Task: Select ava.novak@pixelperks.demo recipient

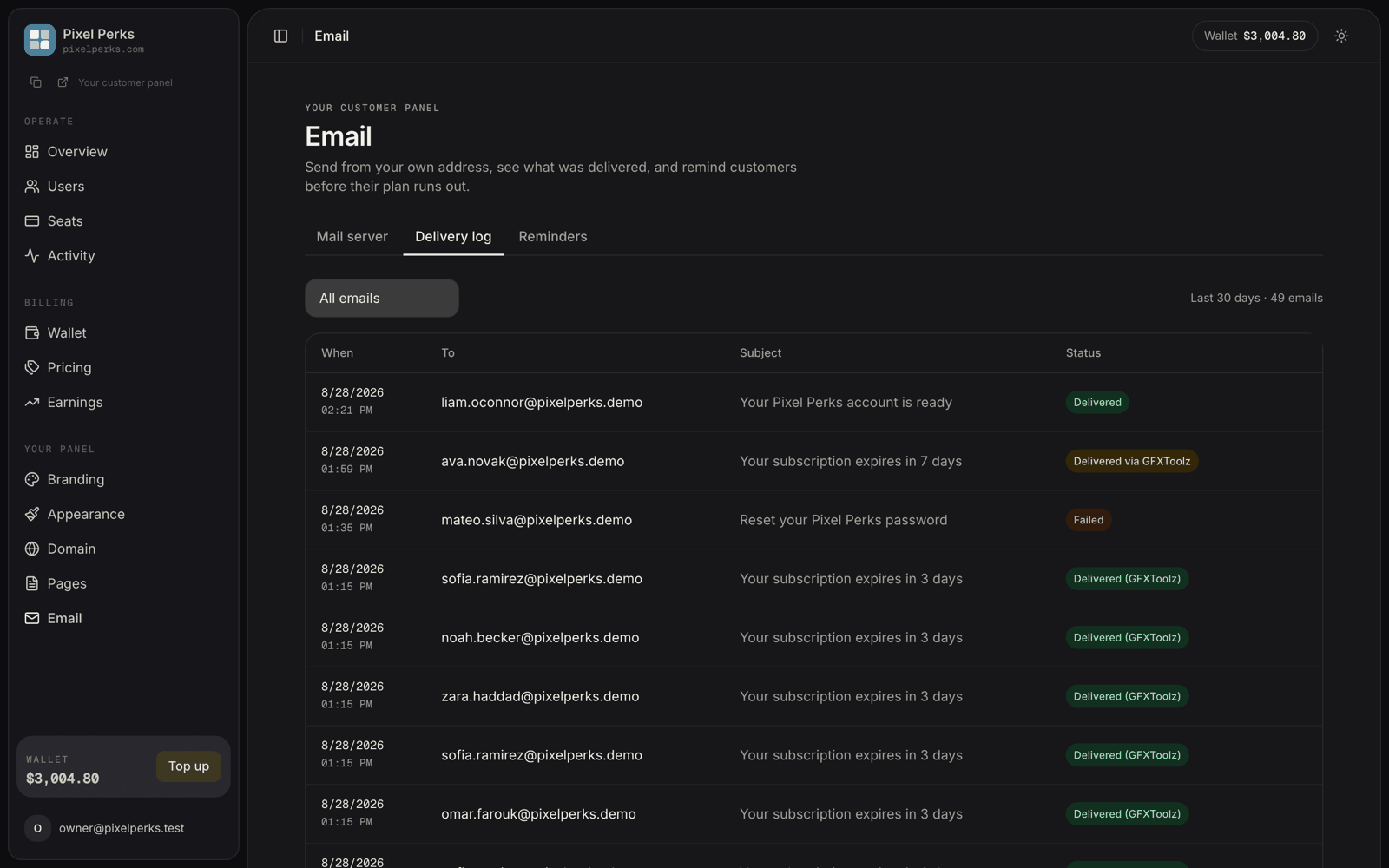Action: click(x=532, y=461)
